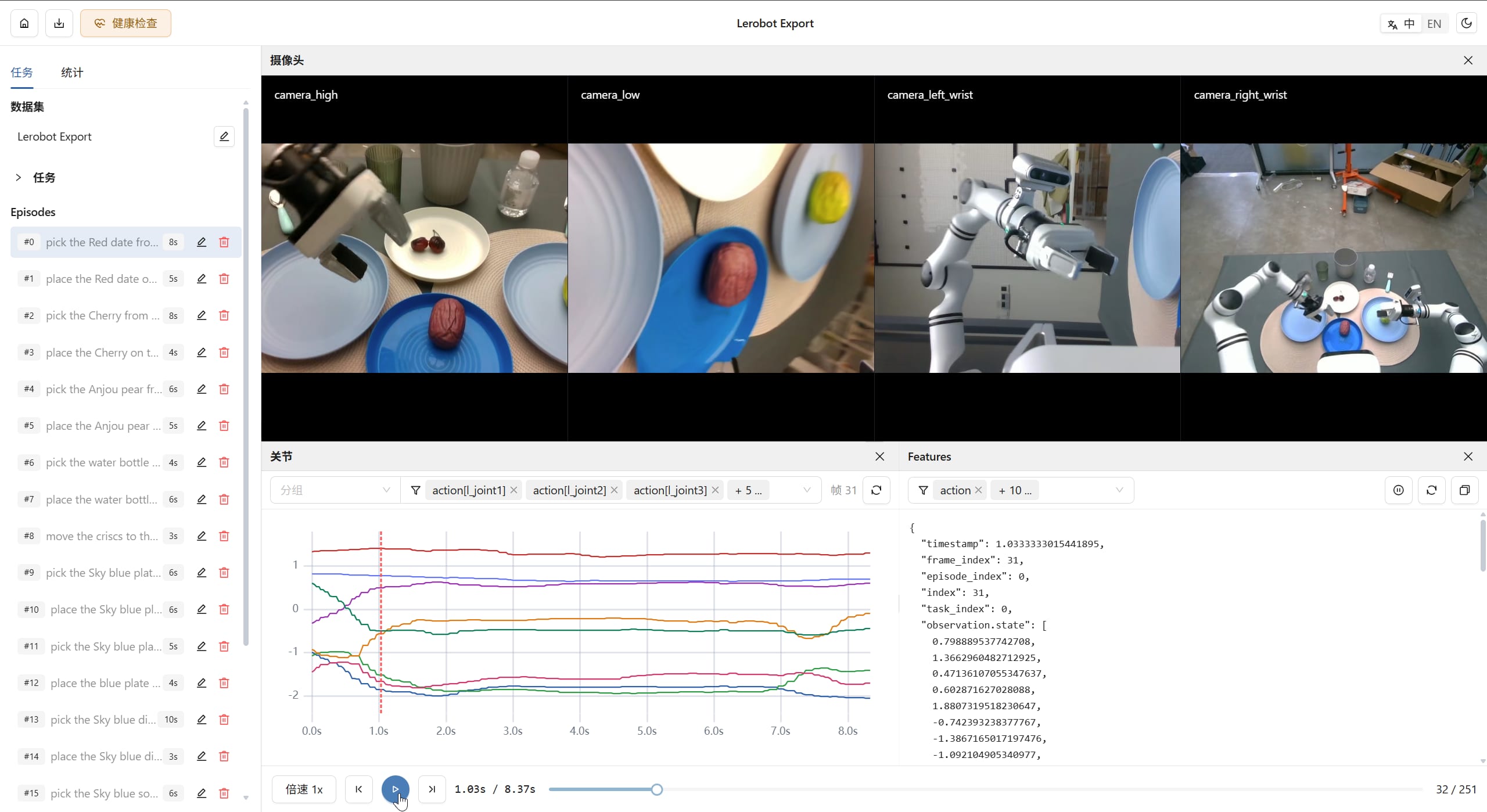Toggle dark mode moon icon
This screenshot has height=812, width=1487.
[1467, 23]
